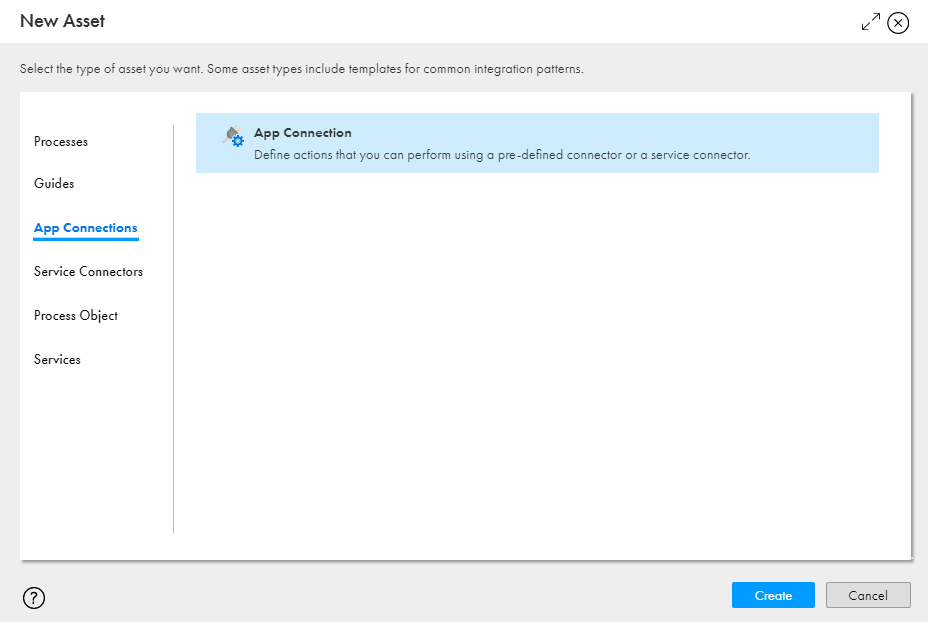The height and width of the screenshot is (622, 928).
Task: Choose the Services category
Action: tap(57, 360)
